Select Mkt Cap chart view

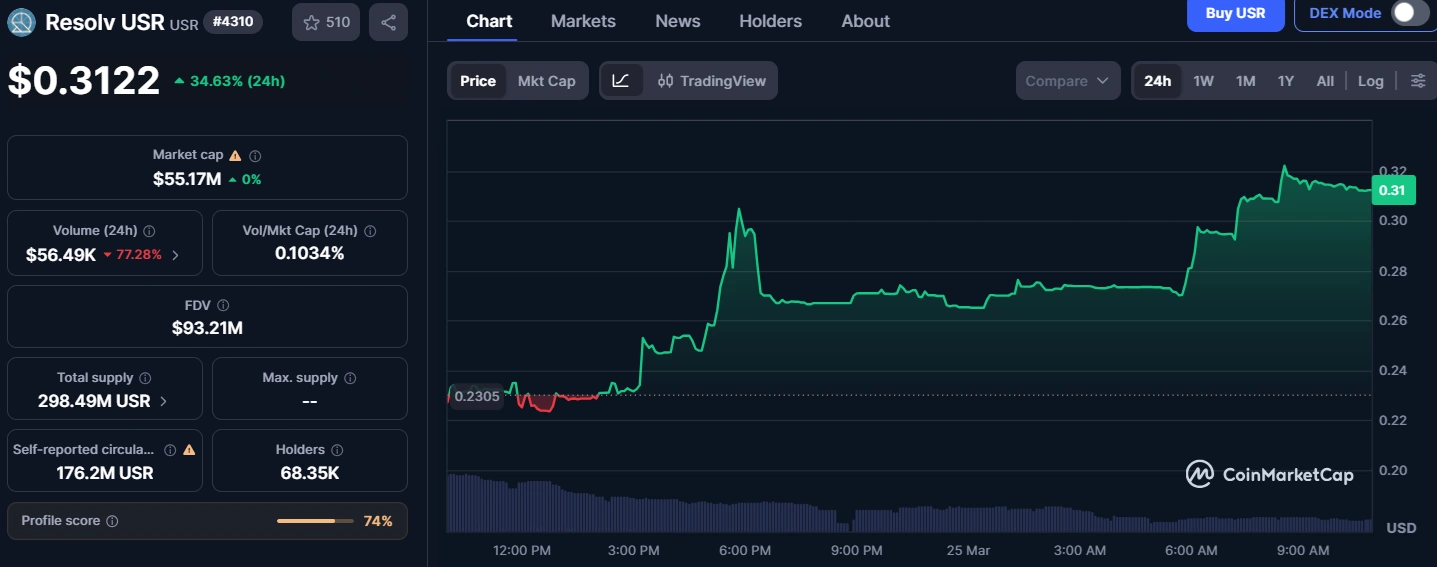pos(547,81)
